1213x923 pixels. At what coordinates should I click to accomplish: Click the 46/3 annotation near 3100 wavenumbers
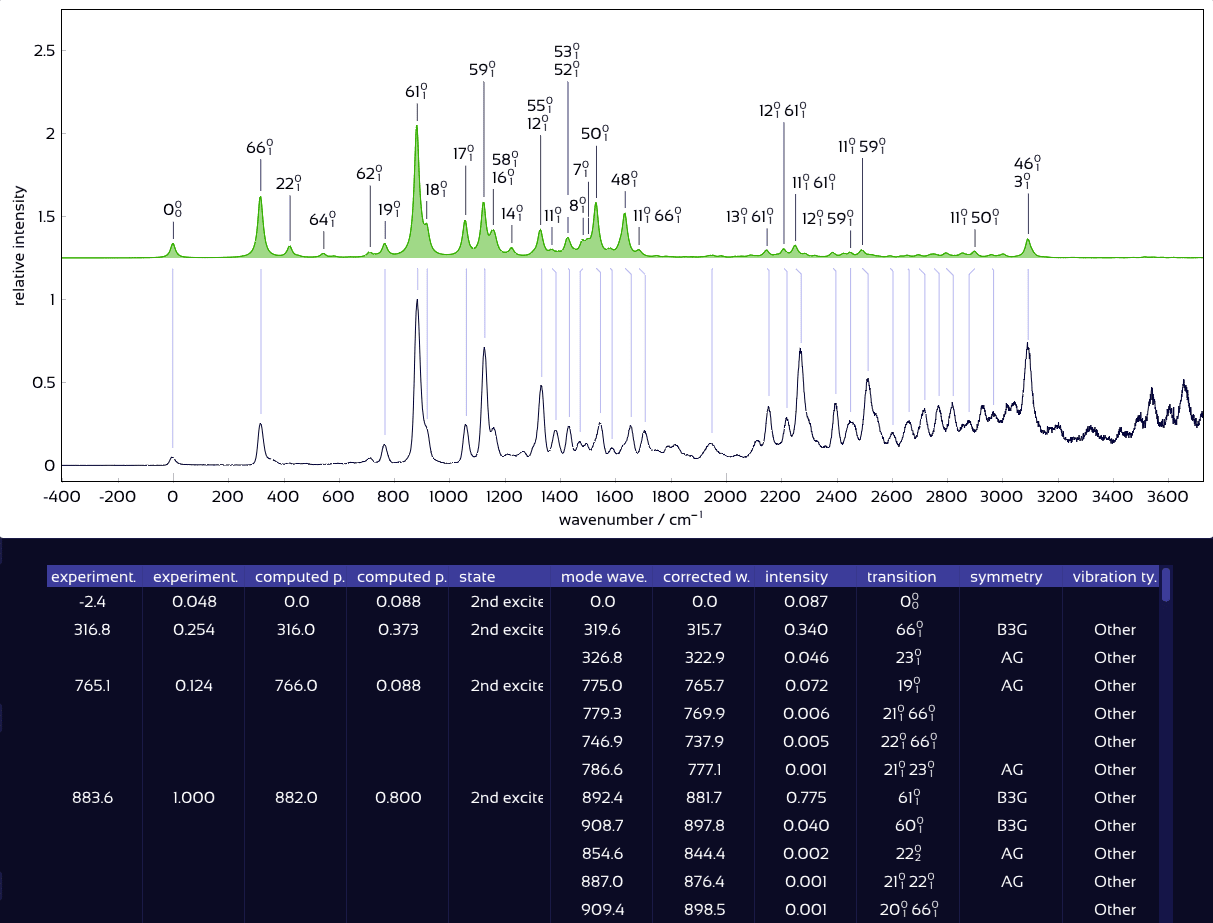click(x=1024, y=170)
